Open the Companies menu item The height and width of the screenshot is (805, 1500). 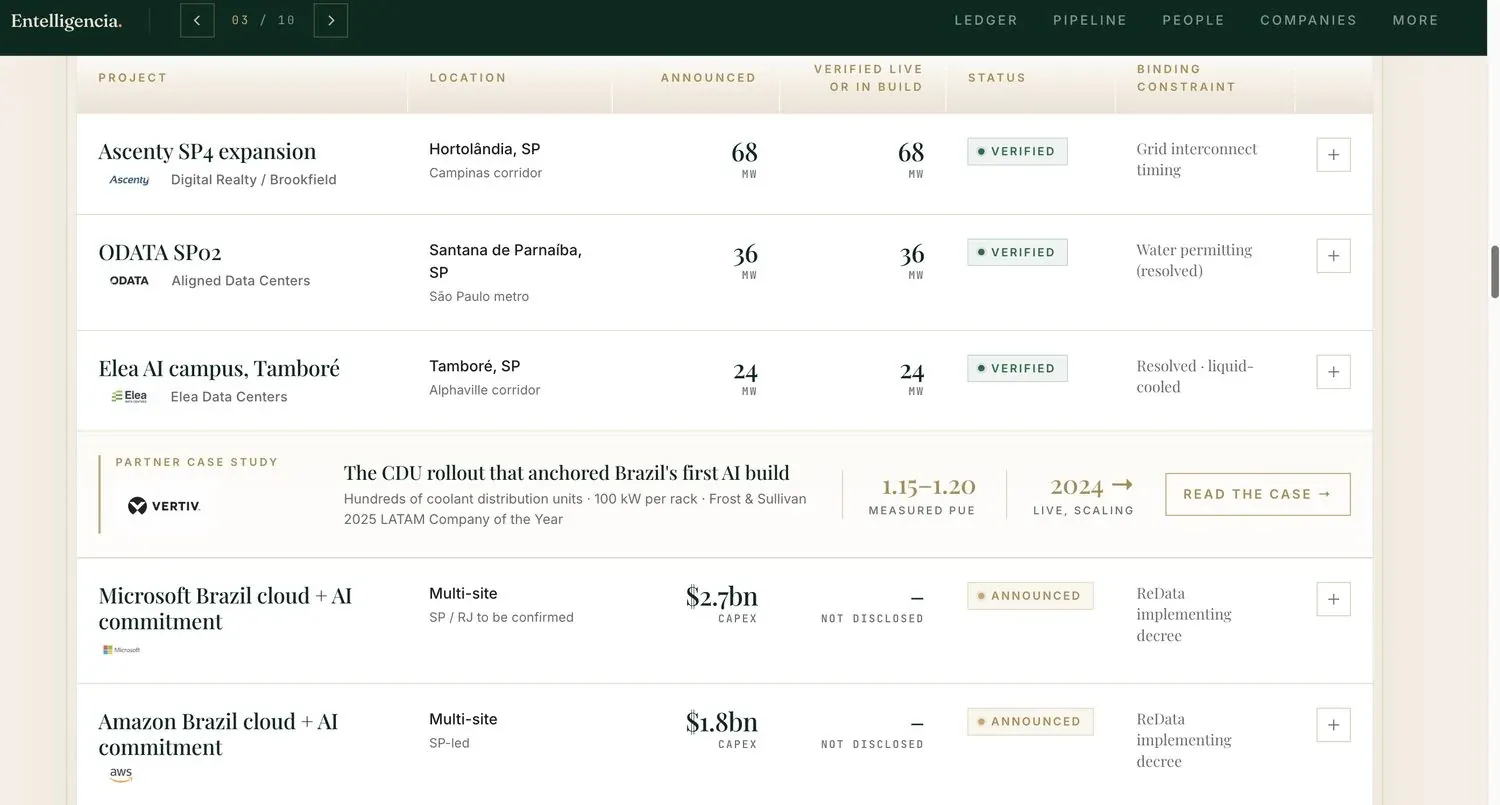pos(1309,20)
